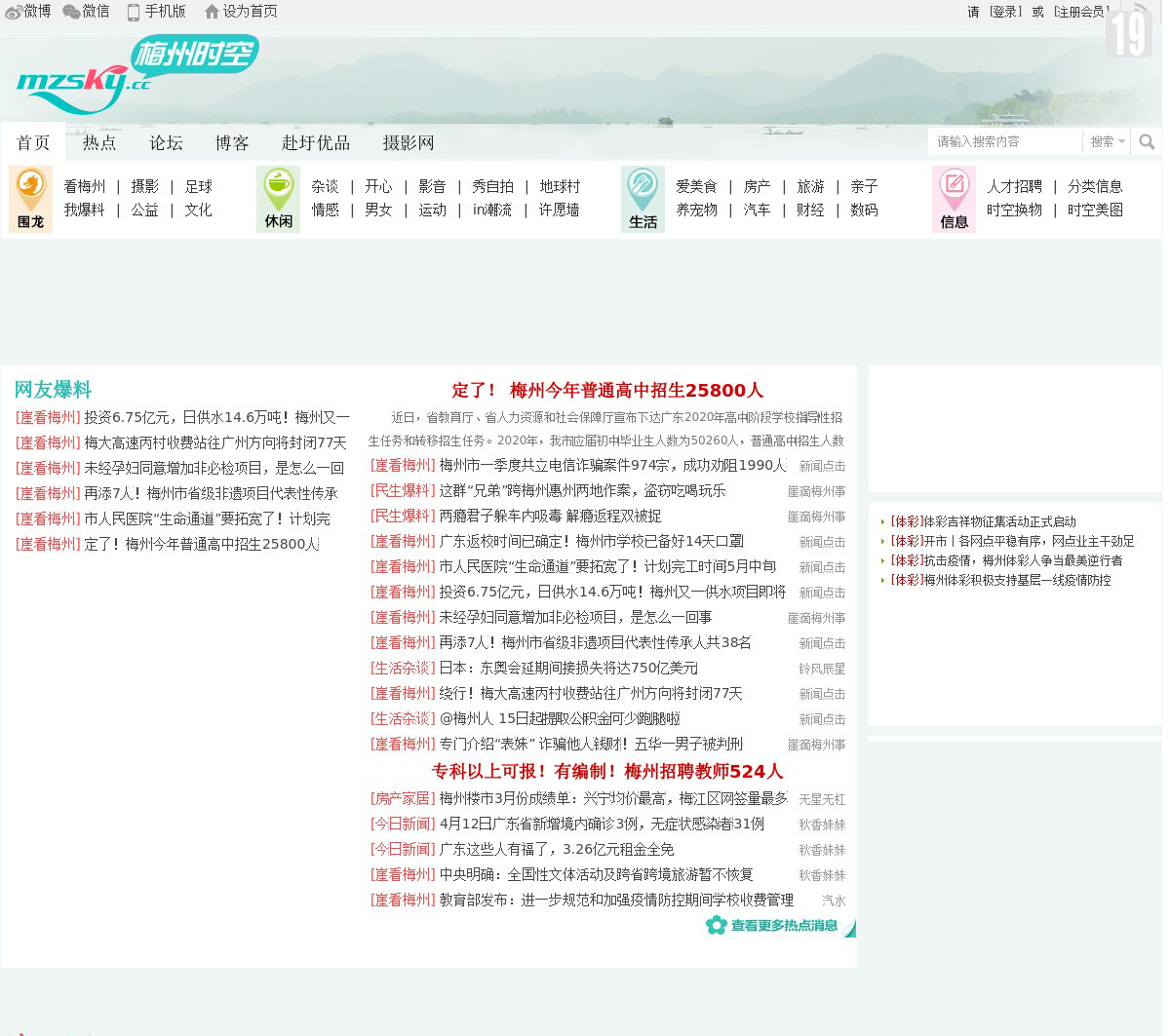The image size is (1170, 1036).
Task: Expand the 搜索 type dropdown
Action: [1107, 142]
